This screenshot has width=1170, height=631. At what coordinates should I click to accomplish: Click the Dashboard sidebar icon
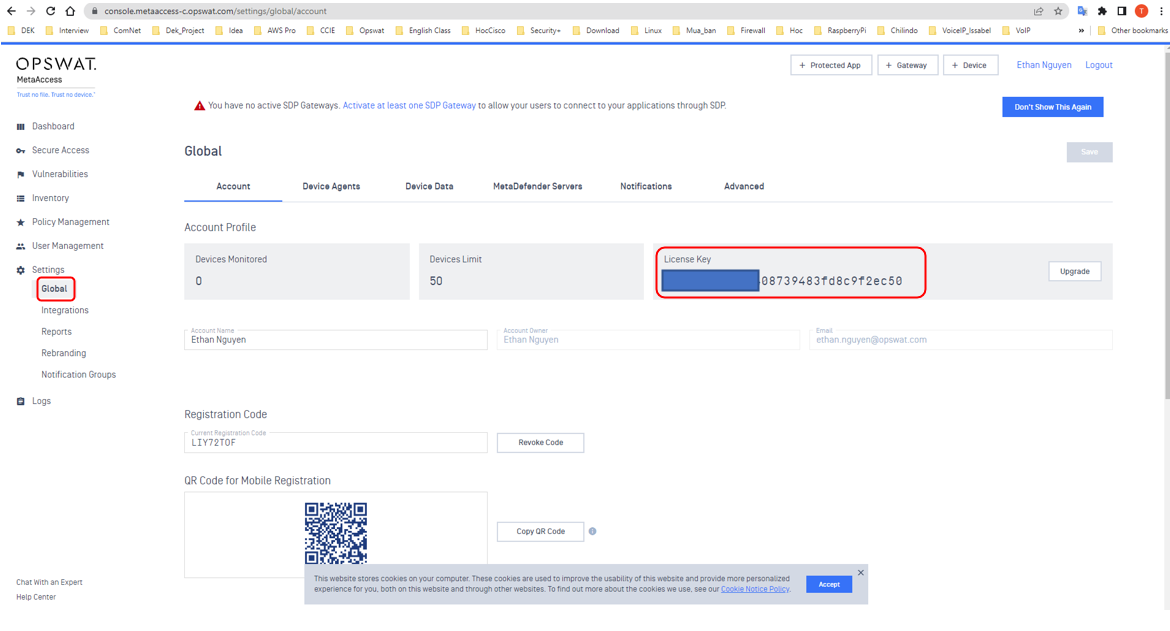(x=20, y=127)
